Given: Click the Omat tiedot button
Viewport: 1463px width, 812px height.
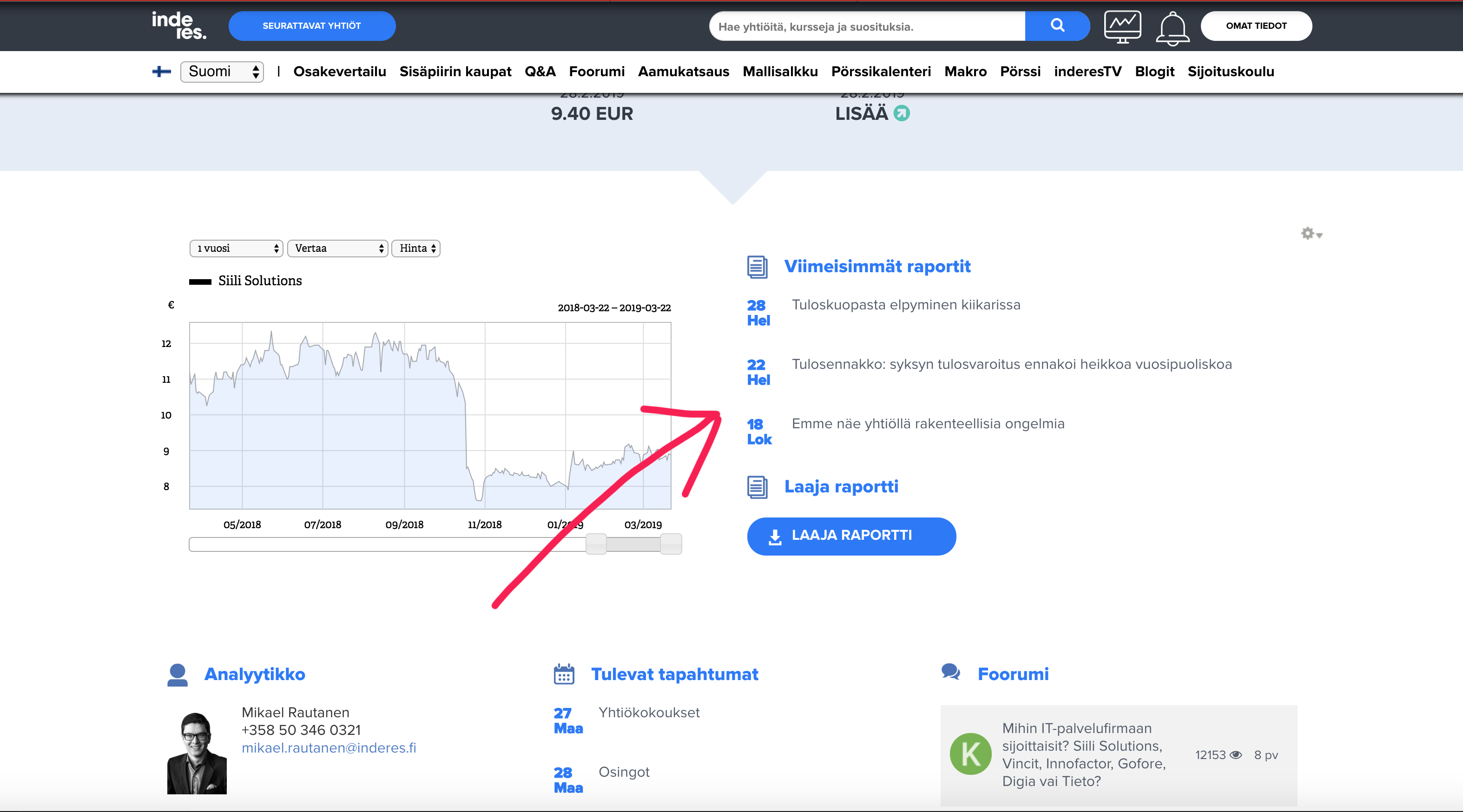Looking at the screenshot, I should pyautogui.click(x=1256, y=26).
